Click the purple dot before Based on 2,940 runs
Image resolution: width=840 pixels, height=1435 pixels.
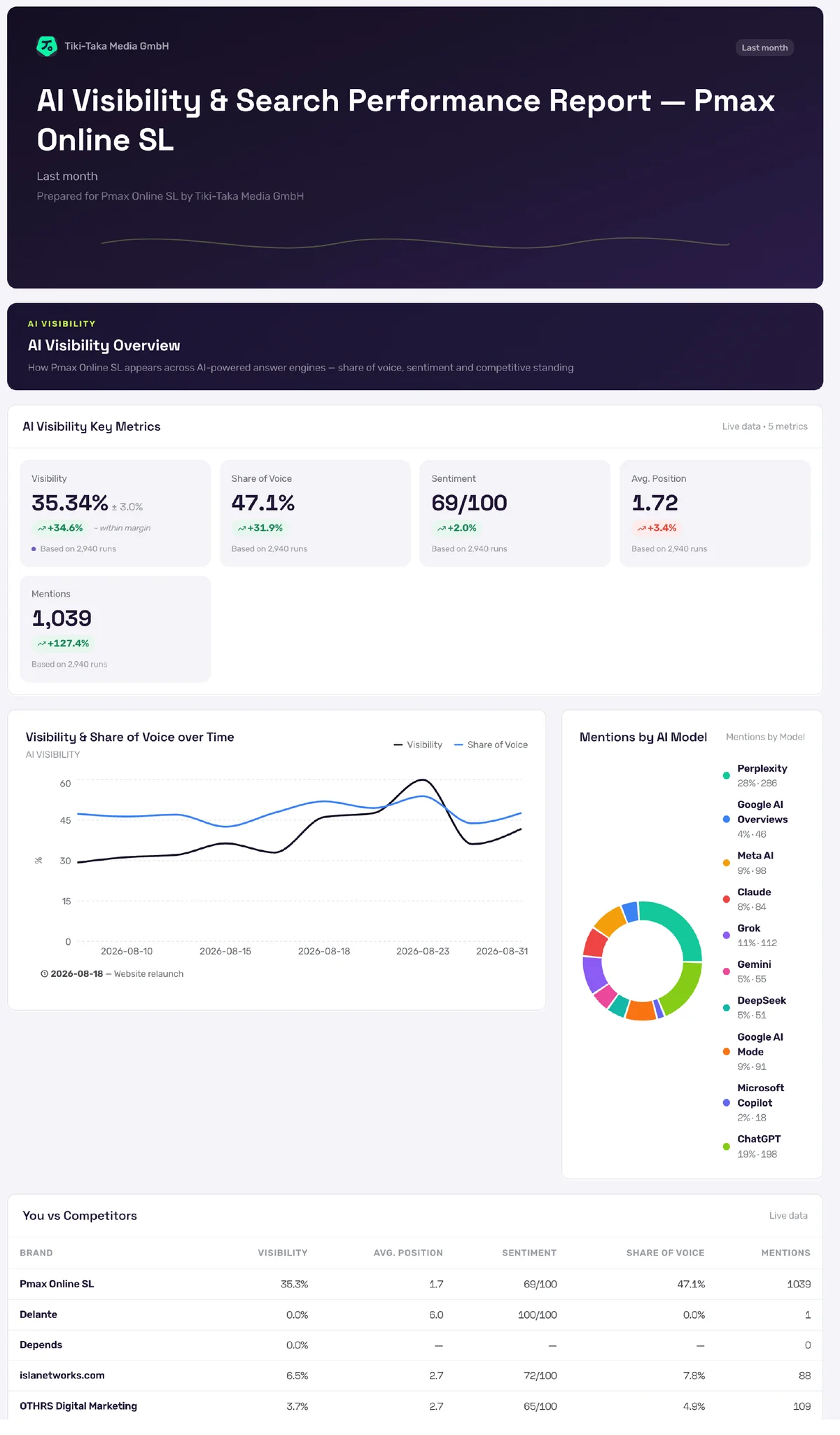pos(34,549)
